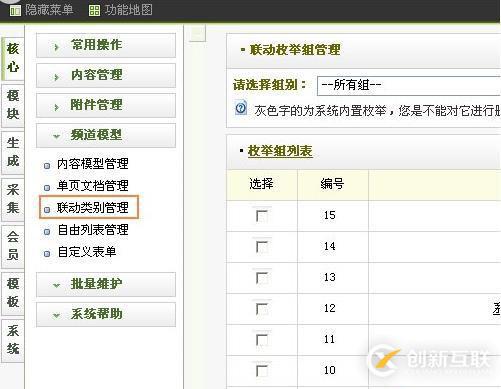The image size is (501, 389).
Task: Open 自由列表管理 in the sidebar
Action: coord(93,230)
